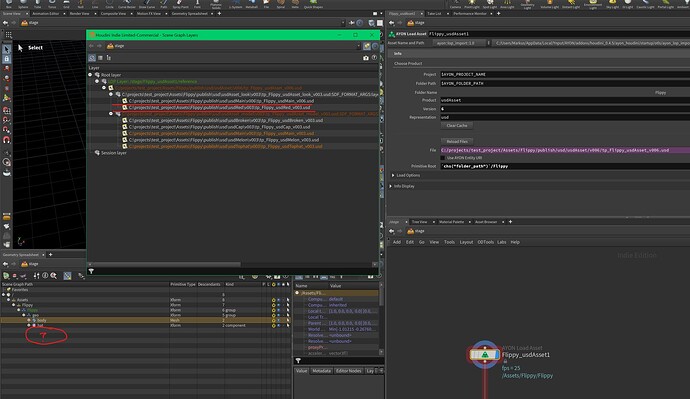Click the Clear Cache button
The height and width of the screenshot is (399, 690).
point(457,125)
